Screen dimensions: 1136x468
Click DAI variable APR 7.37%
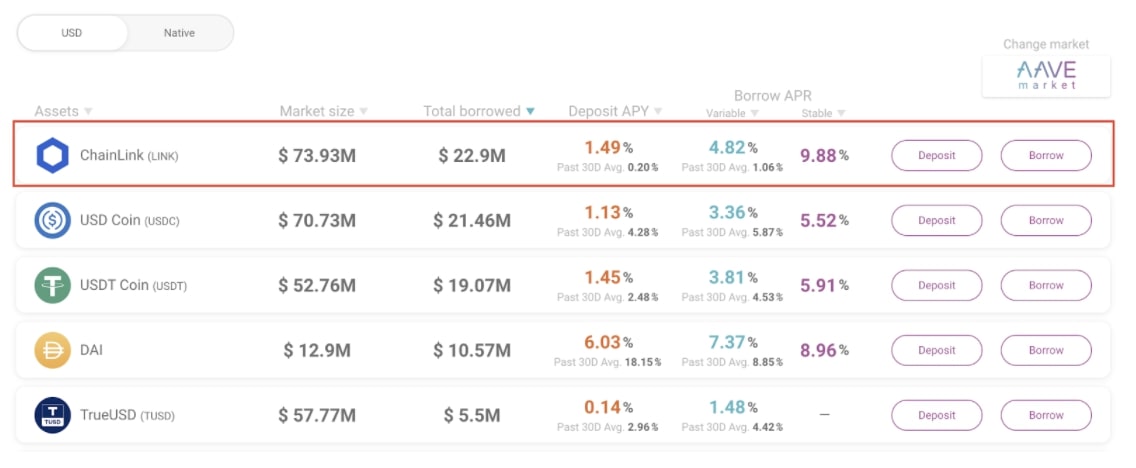pos(733,342)
